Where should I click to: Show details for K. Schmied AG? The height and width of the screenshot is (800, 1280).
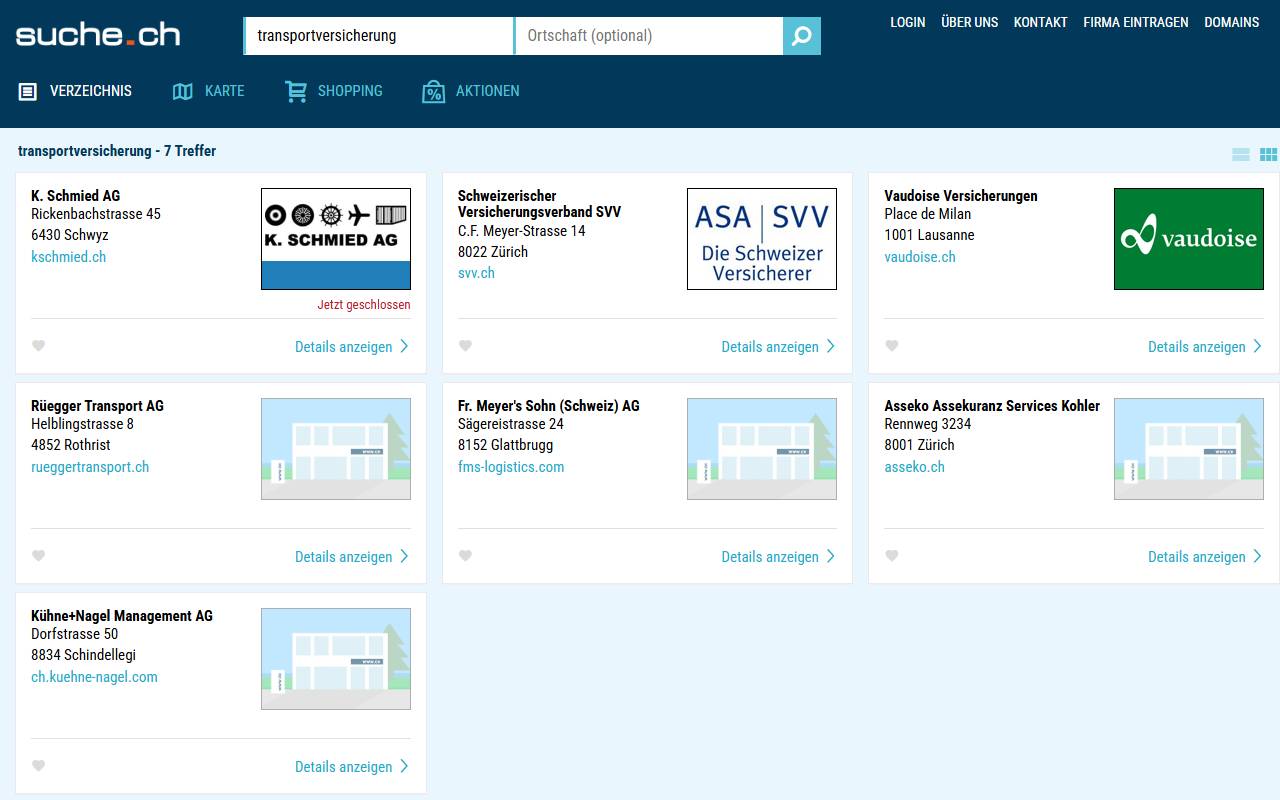click(352, 347)
